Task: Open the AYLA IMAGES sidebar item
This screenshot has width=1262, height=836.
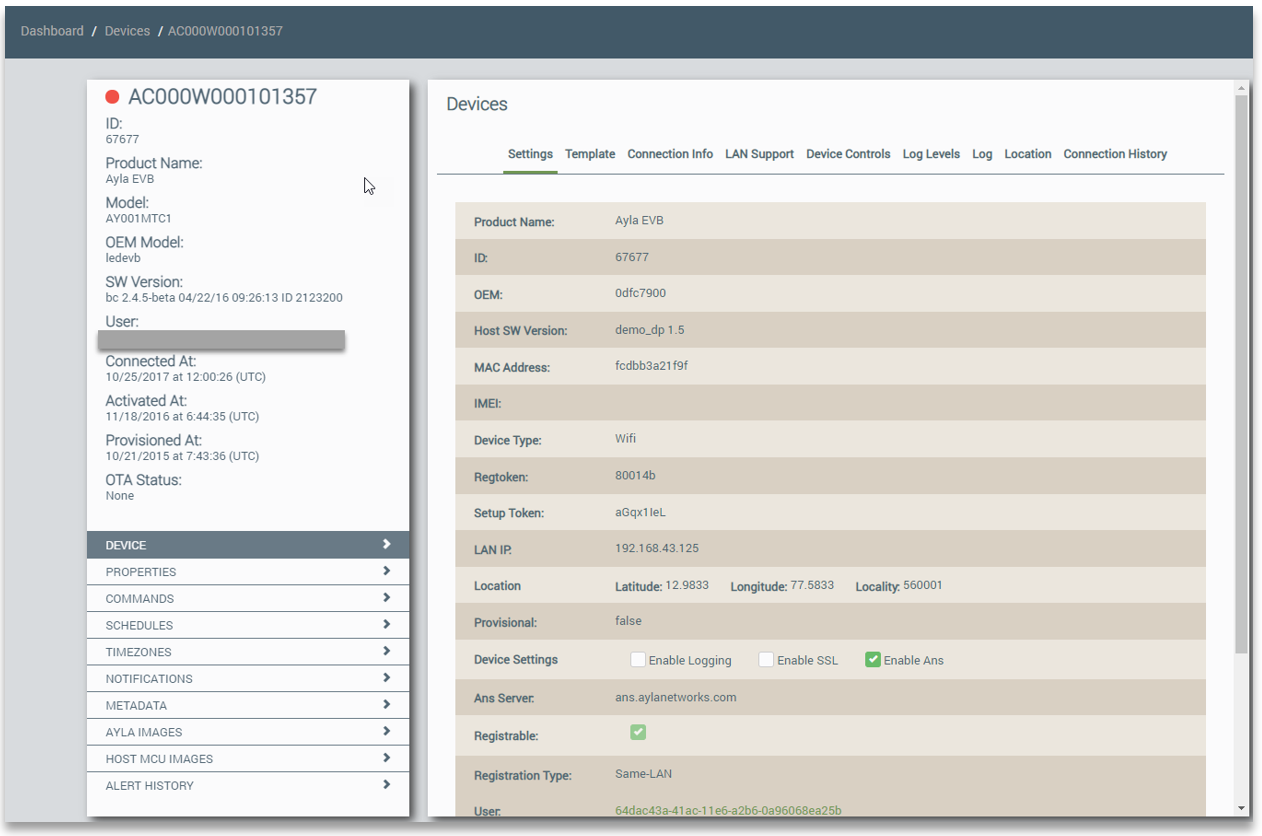Action: (x=248, y=732)
